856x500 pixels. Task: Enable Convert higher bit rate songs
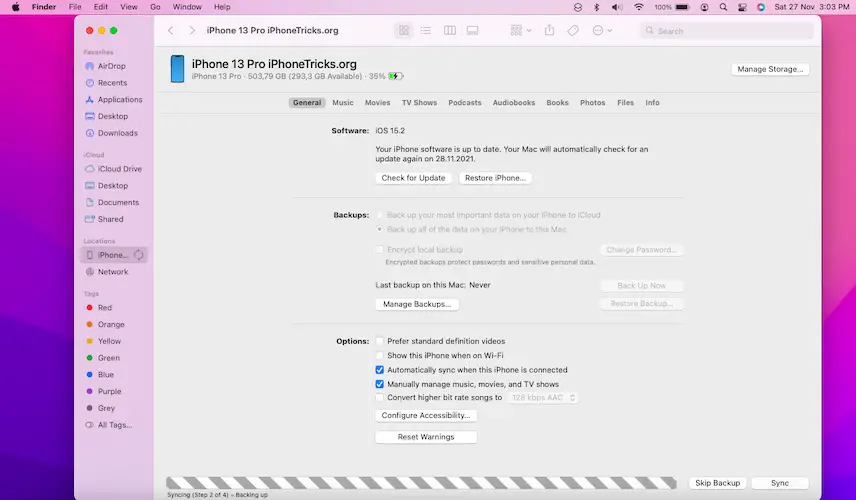tap(379, 397)
